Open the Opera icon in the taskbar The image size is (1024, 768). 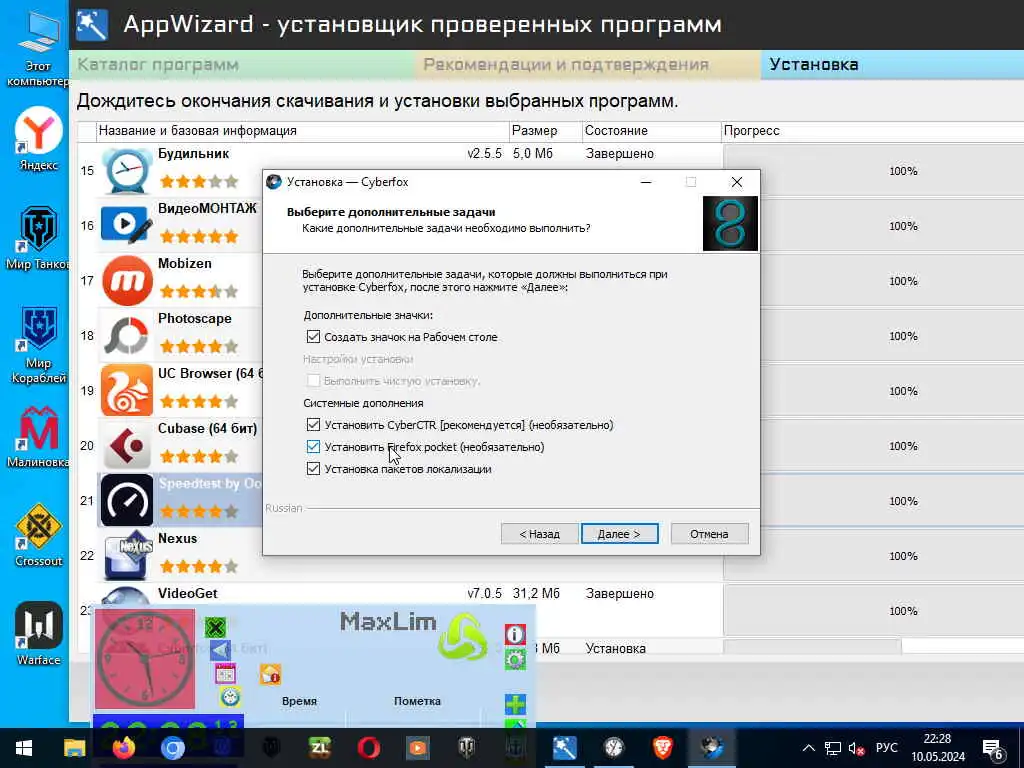(x=368, y=747)
